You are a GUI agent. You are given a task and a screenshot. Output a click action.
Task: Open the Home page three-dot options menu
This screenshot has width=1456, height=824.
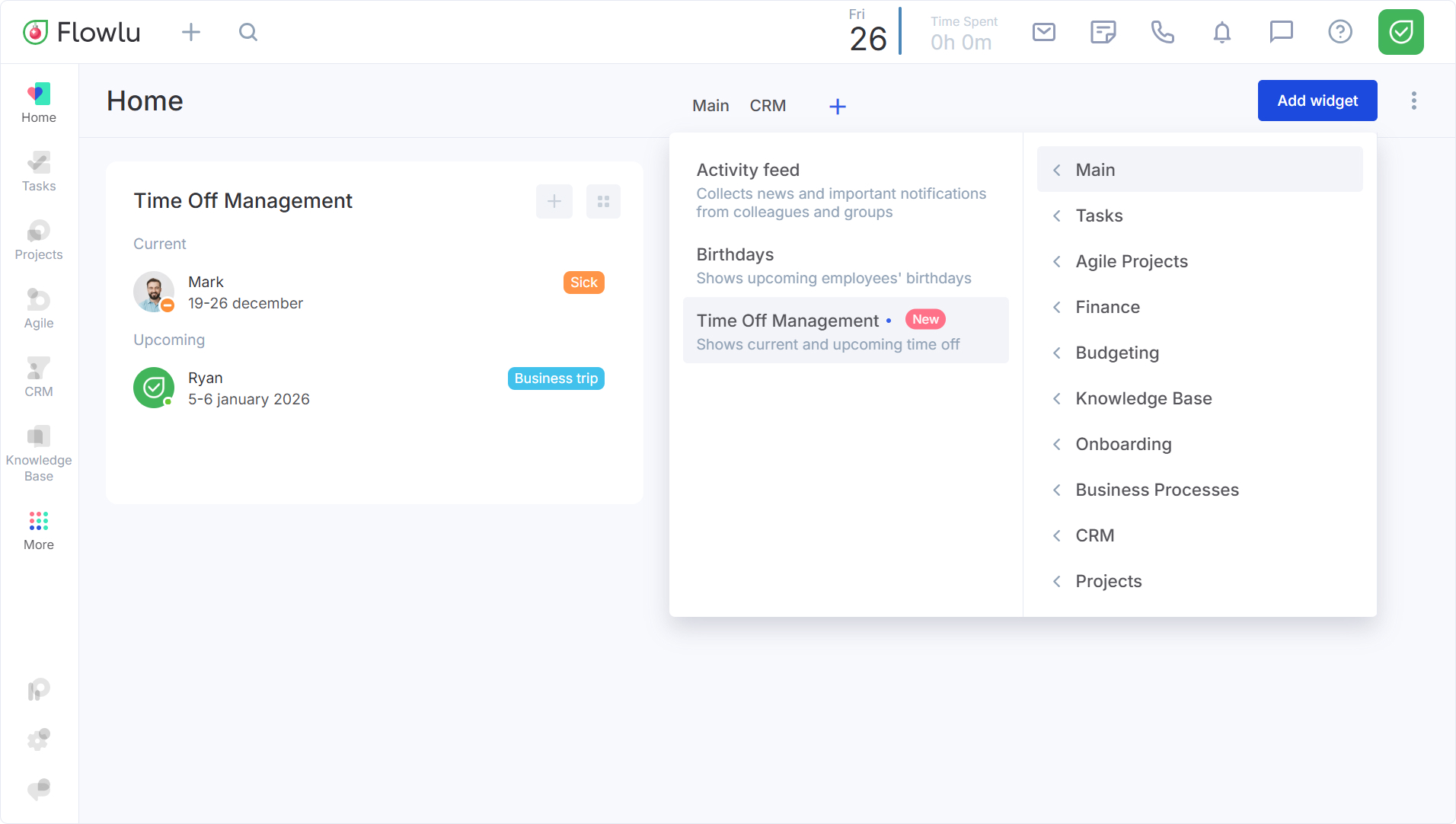[1413, 101]
